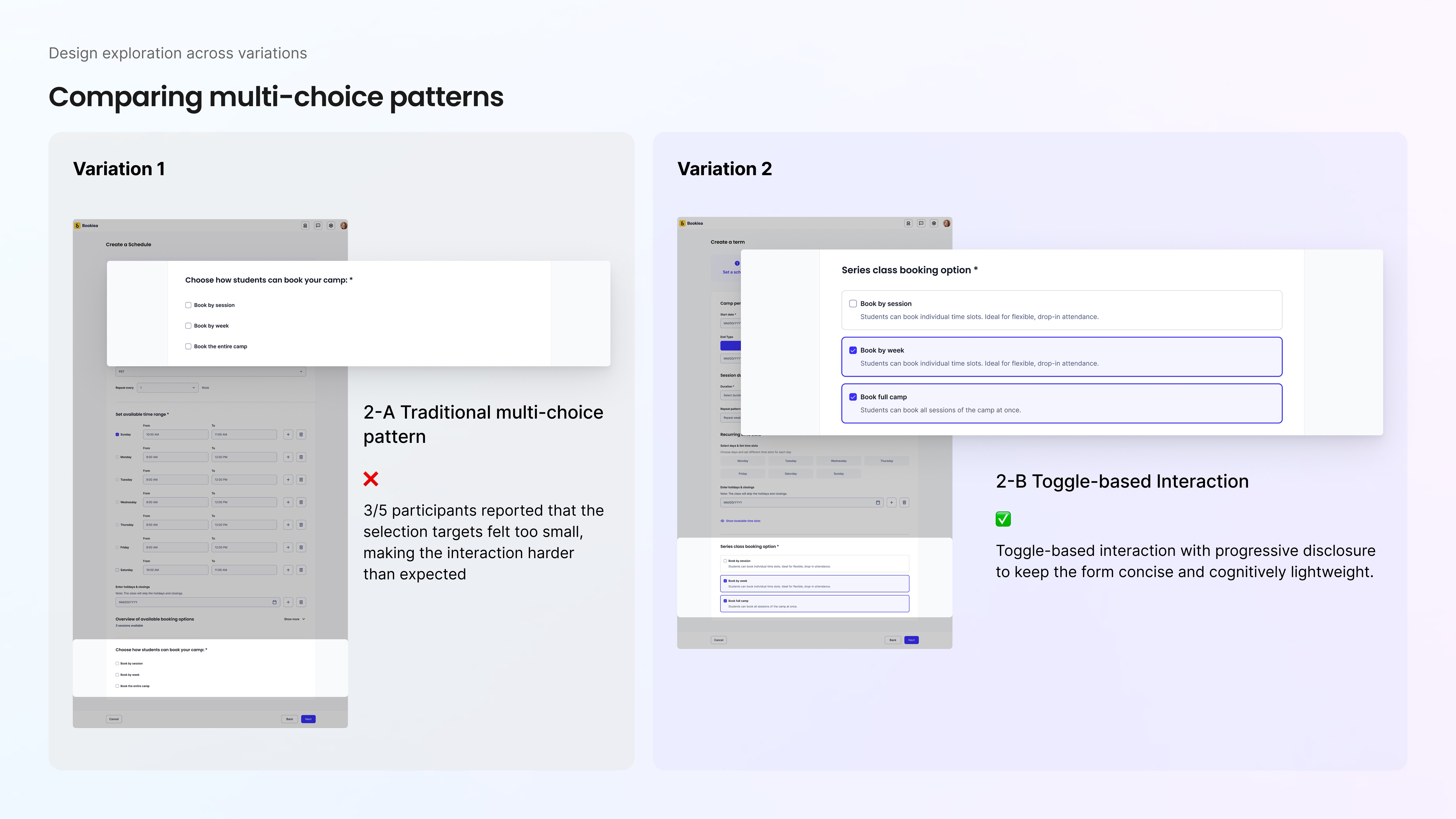
Task: Toggle the Sunday day checkbox in time range
Action: coord(118,435)
